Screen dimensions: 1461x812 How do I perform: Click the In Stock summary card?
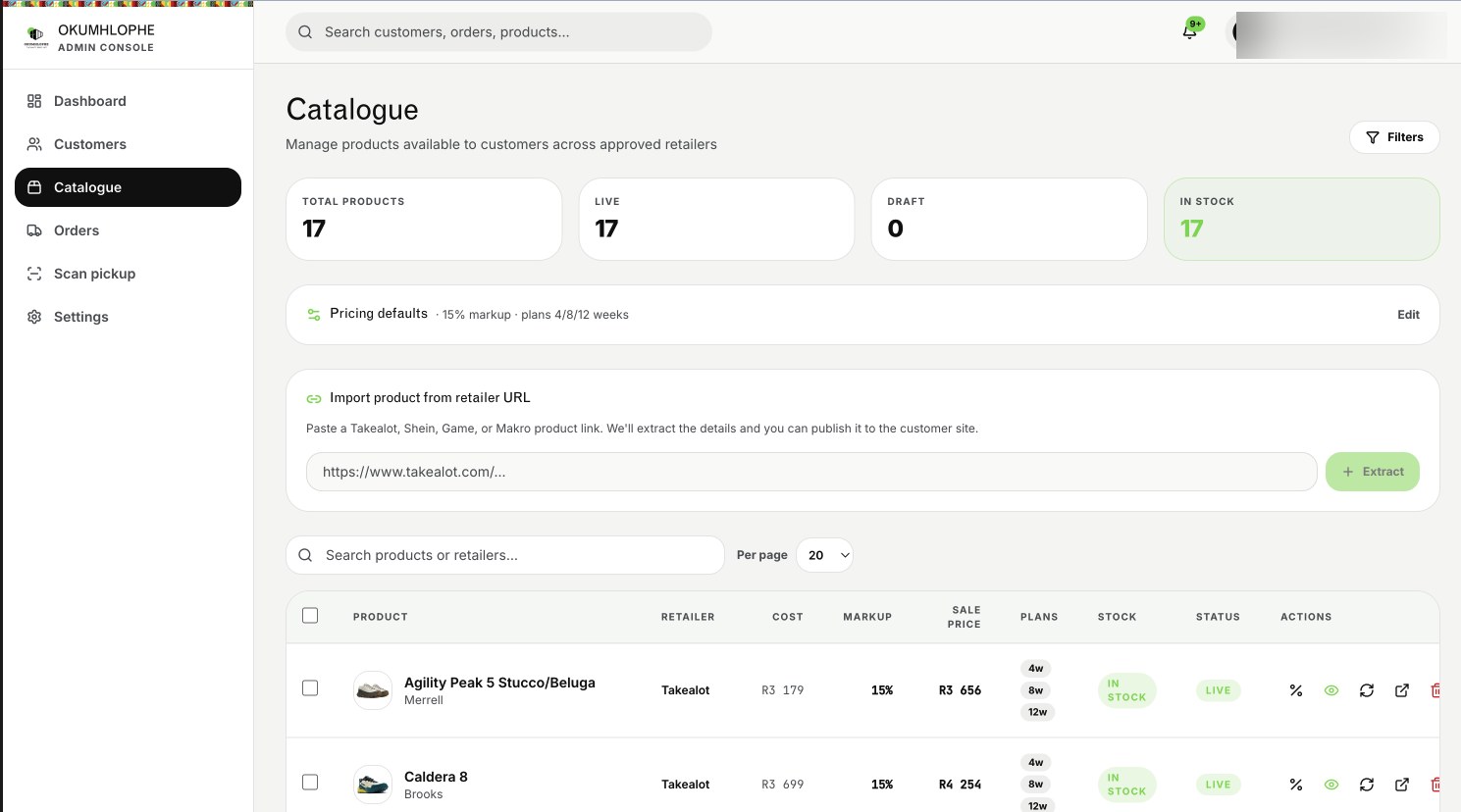point(1301,219)
